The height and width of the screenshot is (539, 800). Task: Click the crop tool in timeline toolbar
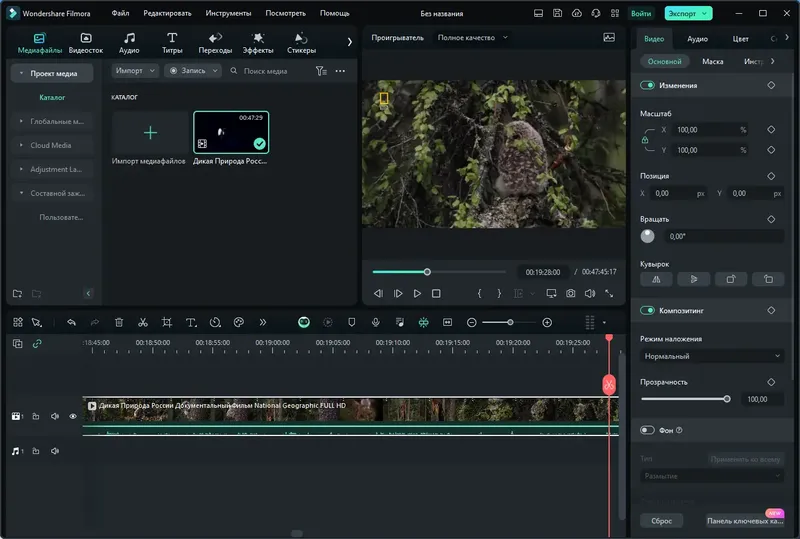(167, 323)
